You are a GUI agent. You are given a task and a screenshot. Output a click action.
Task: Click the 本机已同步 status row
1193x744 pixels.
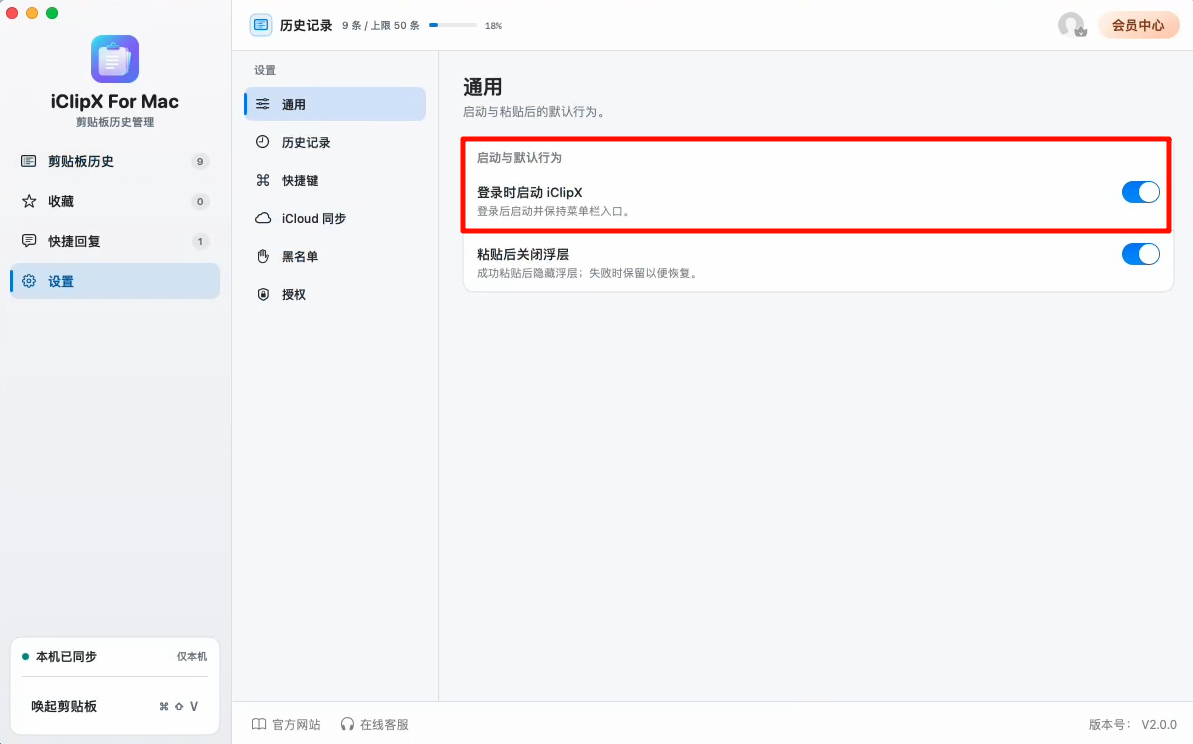tap(115, 657)
